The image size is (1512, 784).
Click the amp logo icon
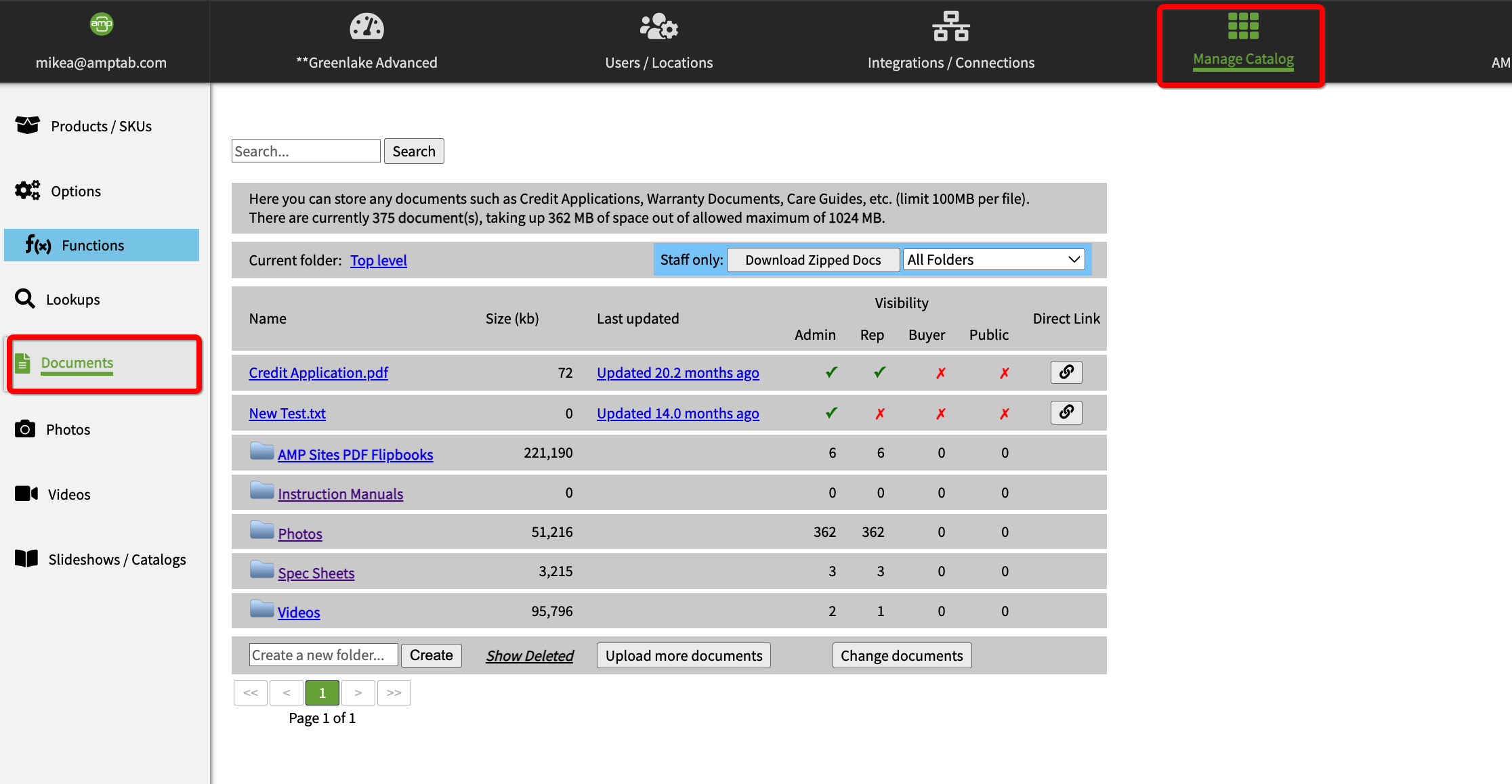point(102,25)
